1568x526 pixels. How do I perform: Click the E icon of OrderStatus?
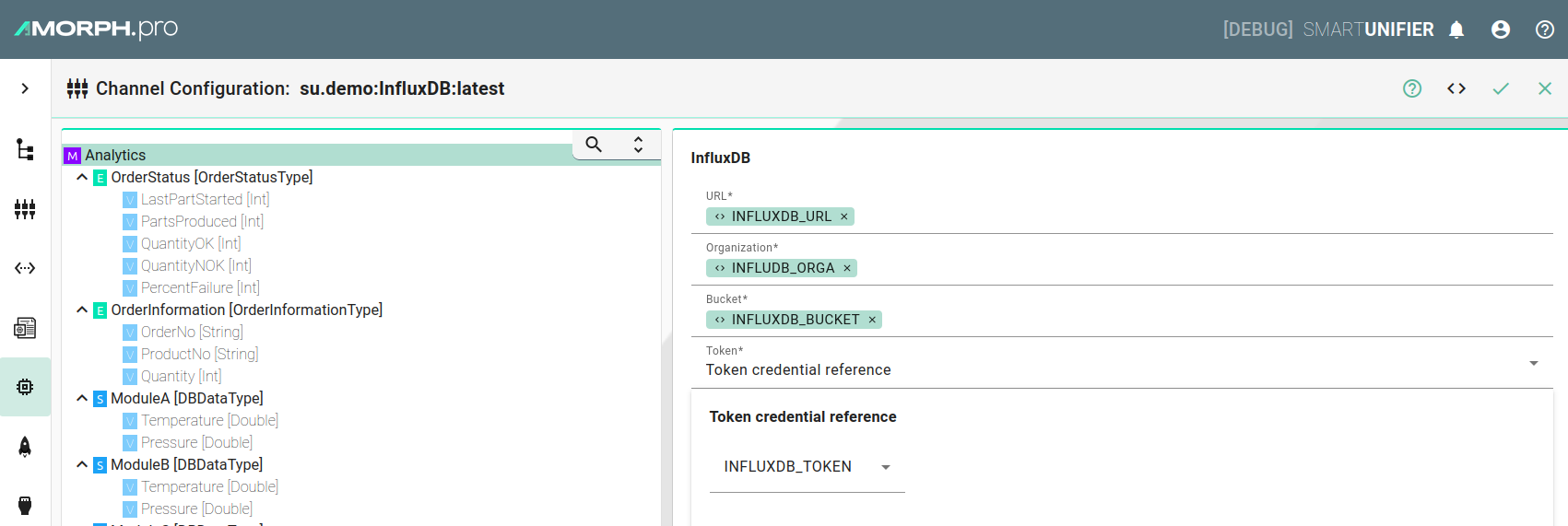click(100, 178)
